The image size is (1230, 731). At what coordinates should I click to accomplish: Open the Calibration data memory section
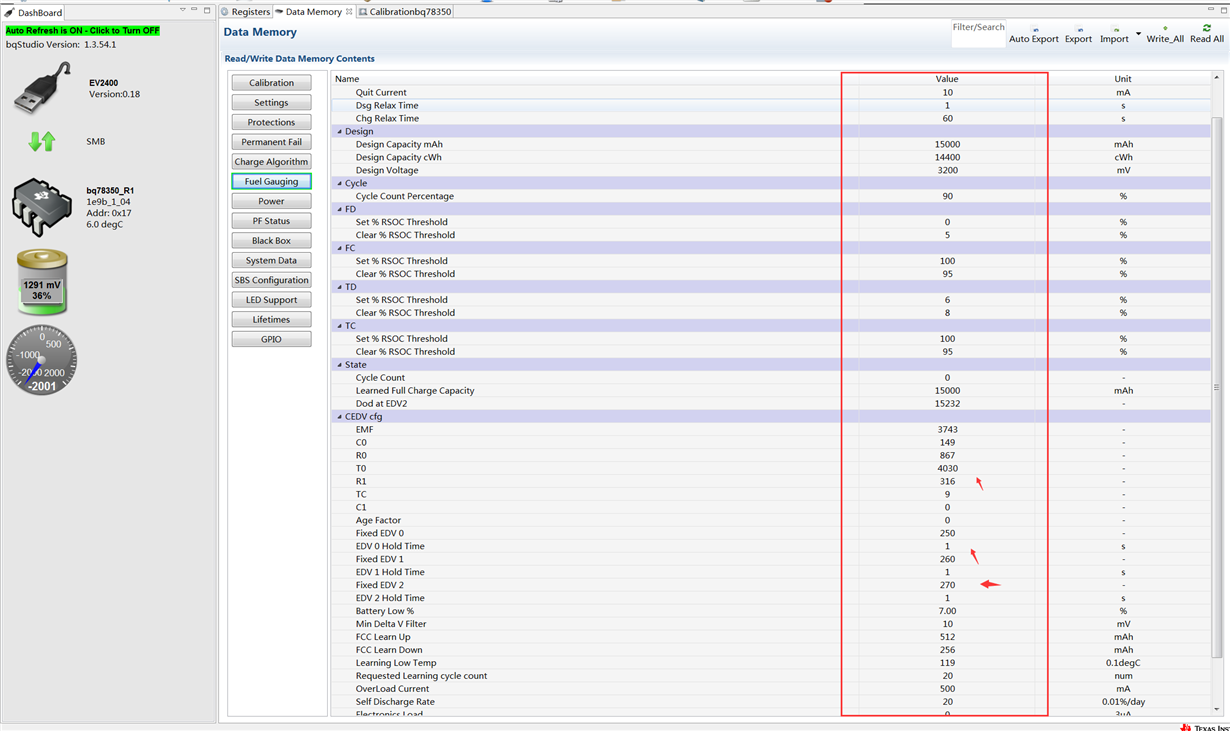click(x=271, y=83)
